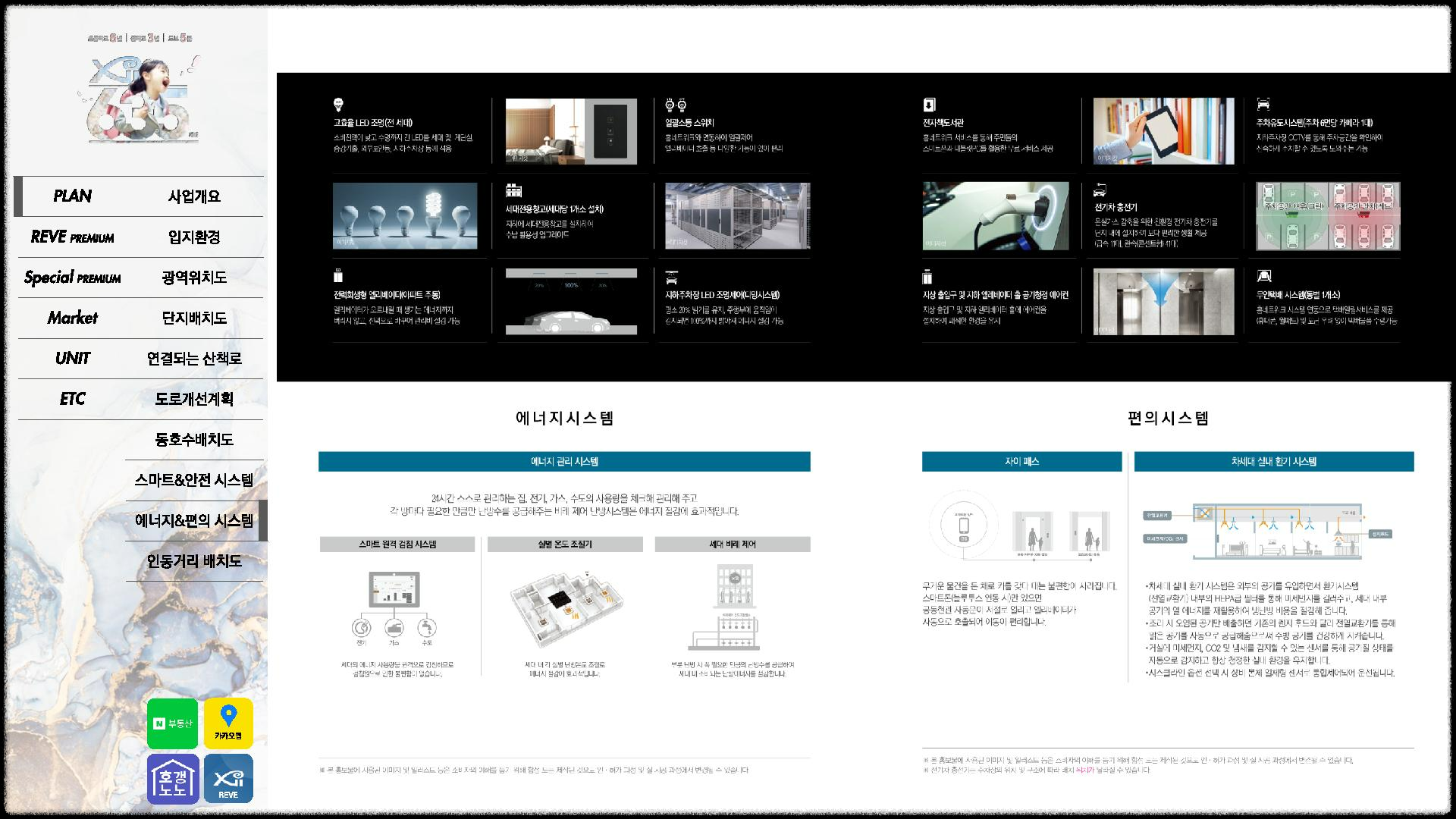The width and height of the screenshot is (1456, 819).
Task: Open the Naver 부동산 green icon
Action: (x=173, y=723)
